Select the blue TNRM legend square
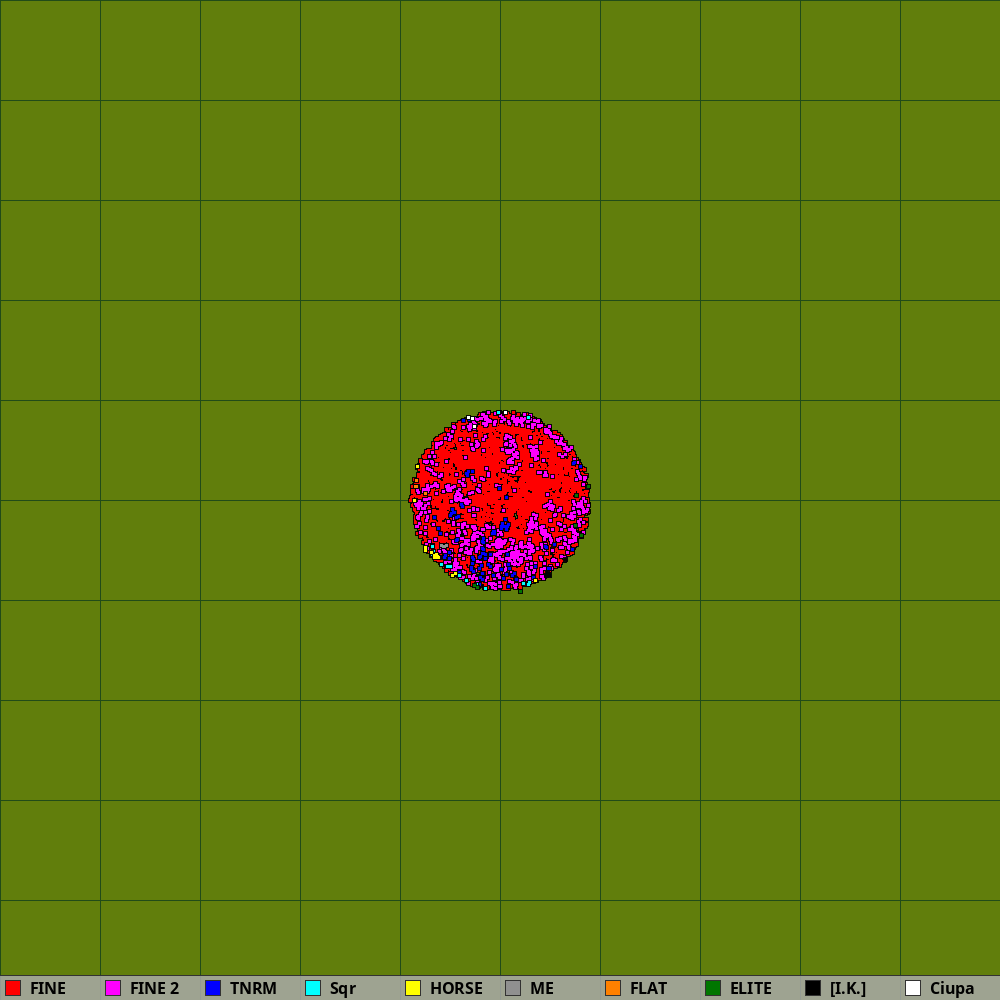Image resolution: width=1000 pixels, height=1000 pixels. (x=213, y=988)
